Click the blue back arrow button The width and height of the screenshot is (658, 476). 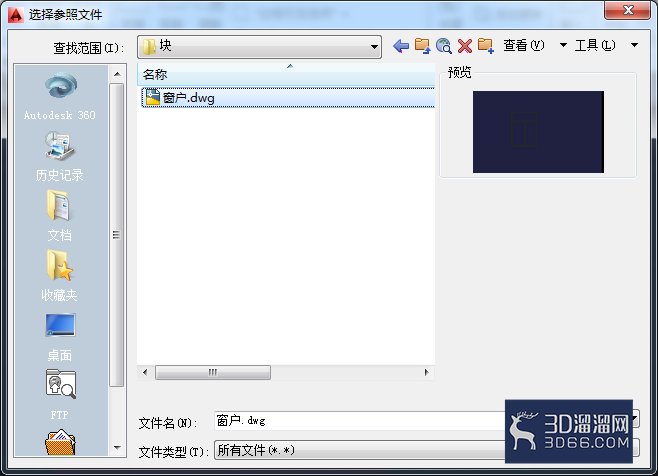[401, 45]
